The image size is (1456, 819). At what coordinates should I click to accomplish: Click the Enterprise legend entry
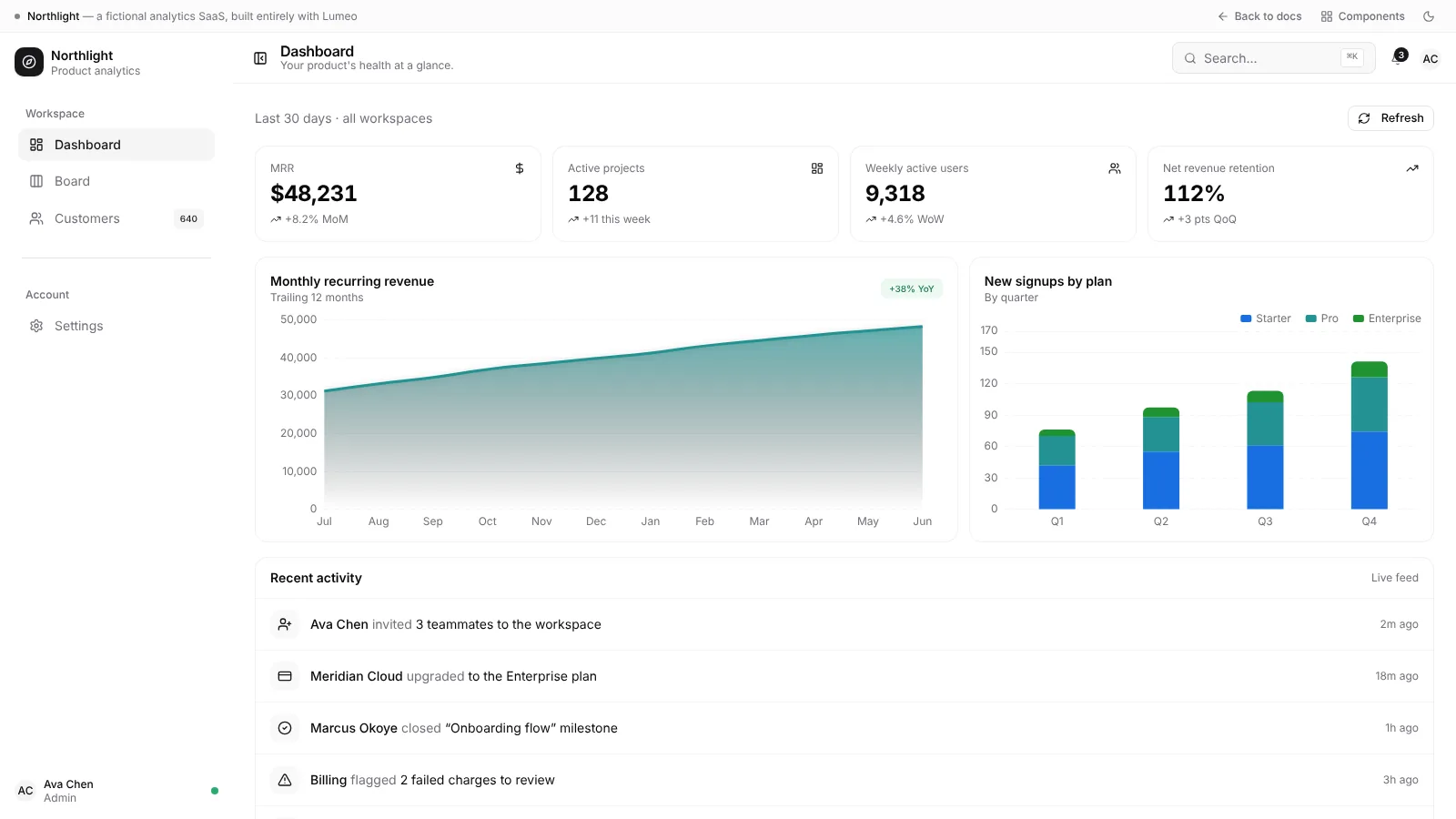coord(1387,318)
